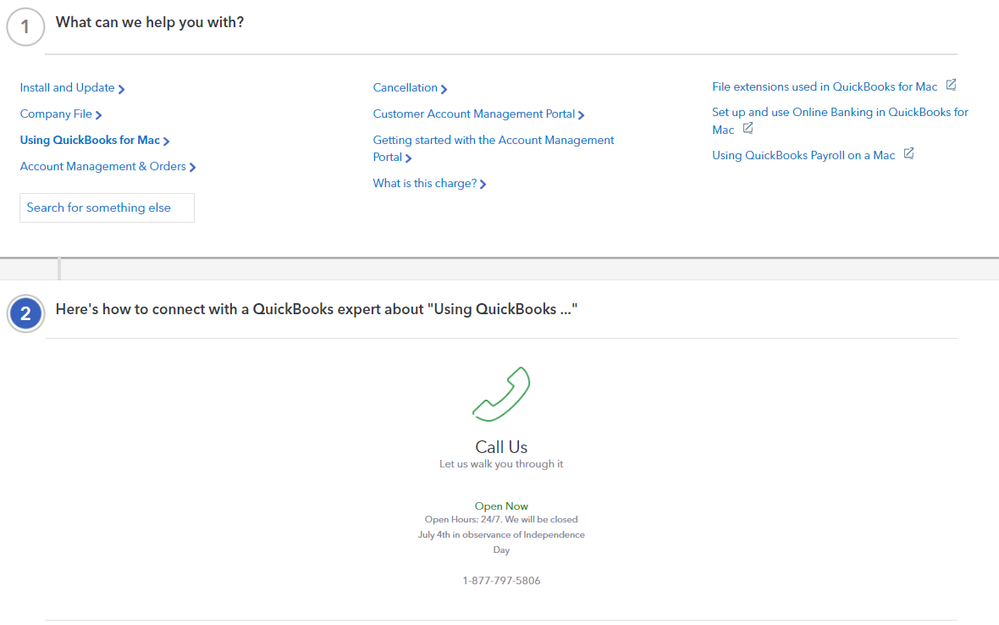The width and height of the screenshot is (999, 625).
Task: Open Using QuickBooks Payroll on a Mac
Action: 803,155
